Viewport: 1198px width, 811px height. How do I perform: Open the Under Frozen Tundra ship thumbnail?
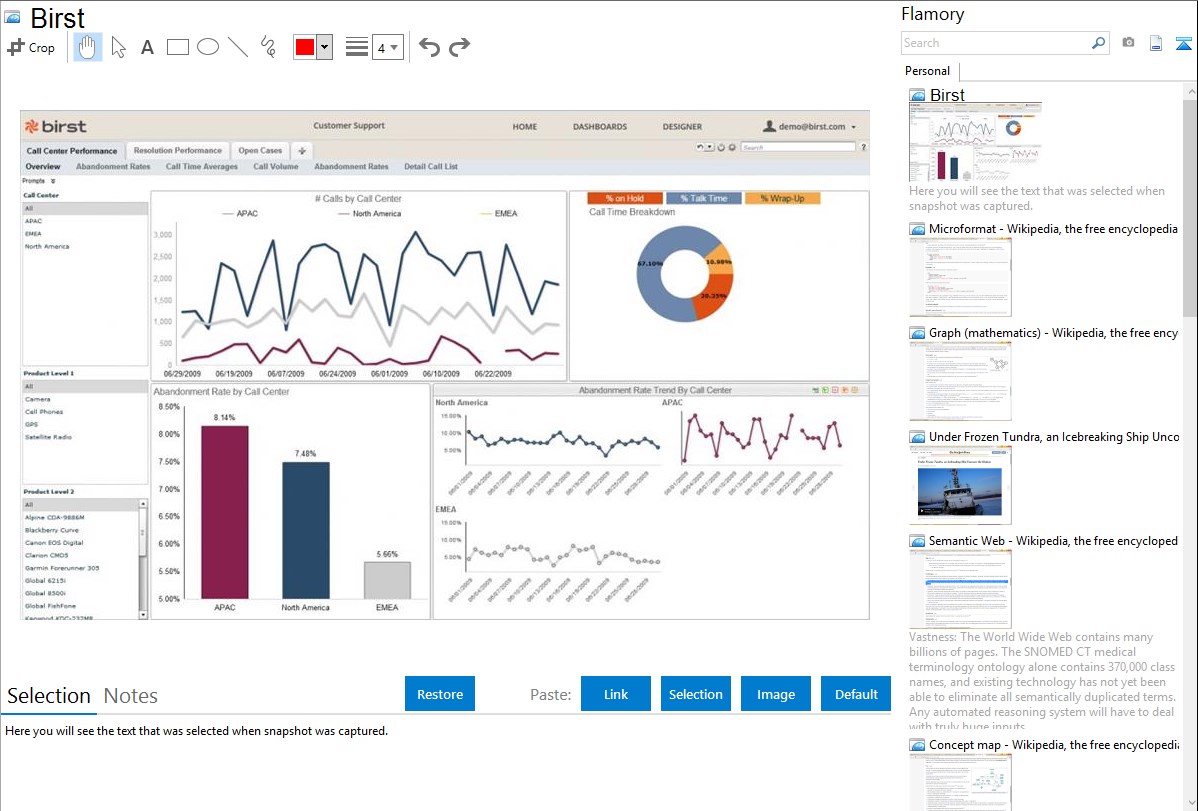[960, 485]
